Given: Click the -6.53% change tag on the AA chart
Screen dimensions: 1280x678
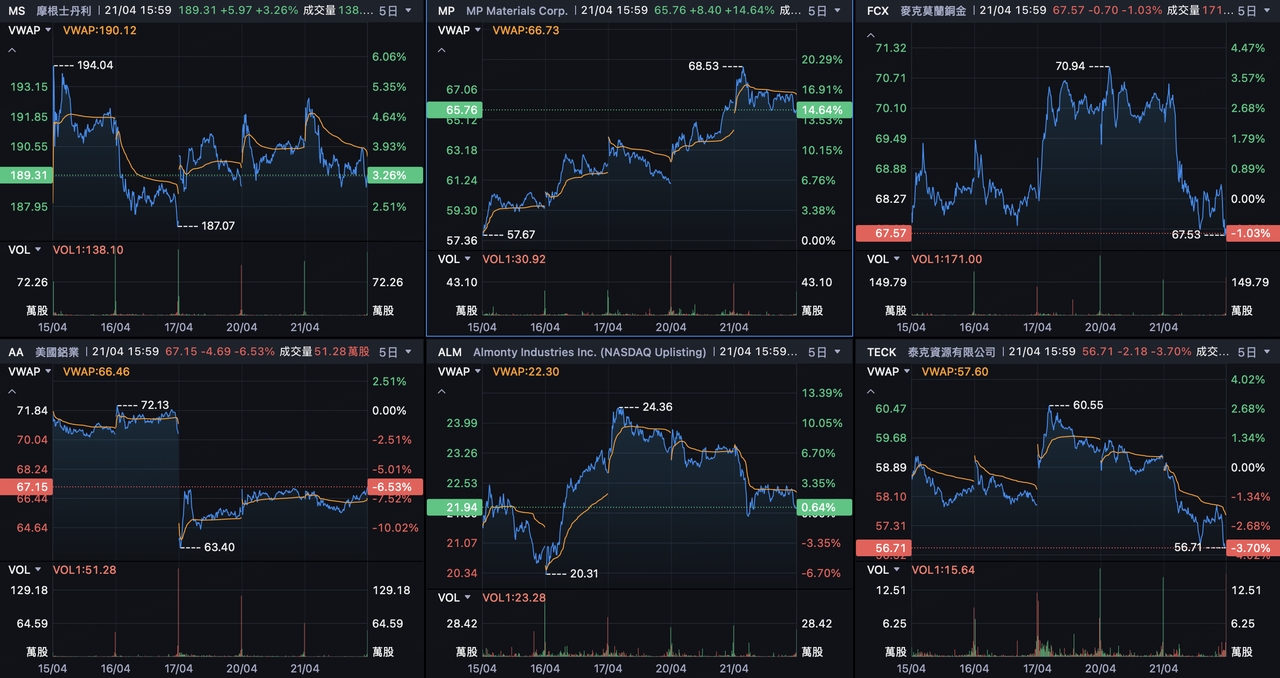Looking at the screenshot, I should 395,486.
